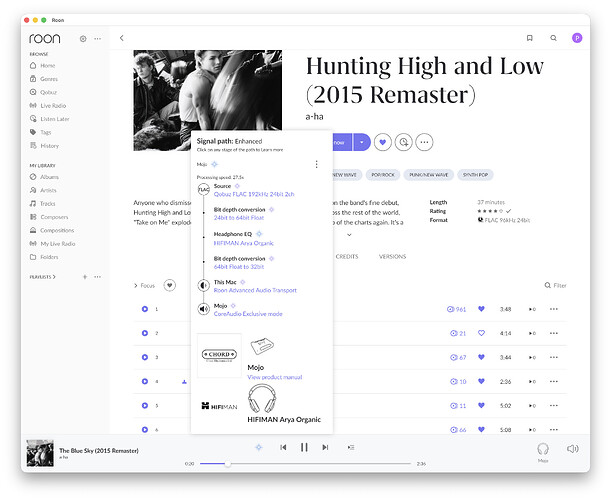This screenshot has width=611, height=499.
Task: Switch to the Versions tab
Action: coord(392,256)
